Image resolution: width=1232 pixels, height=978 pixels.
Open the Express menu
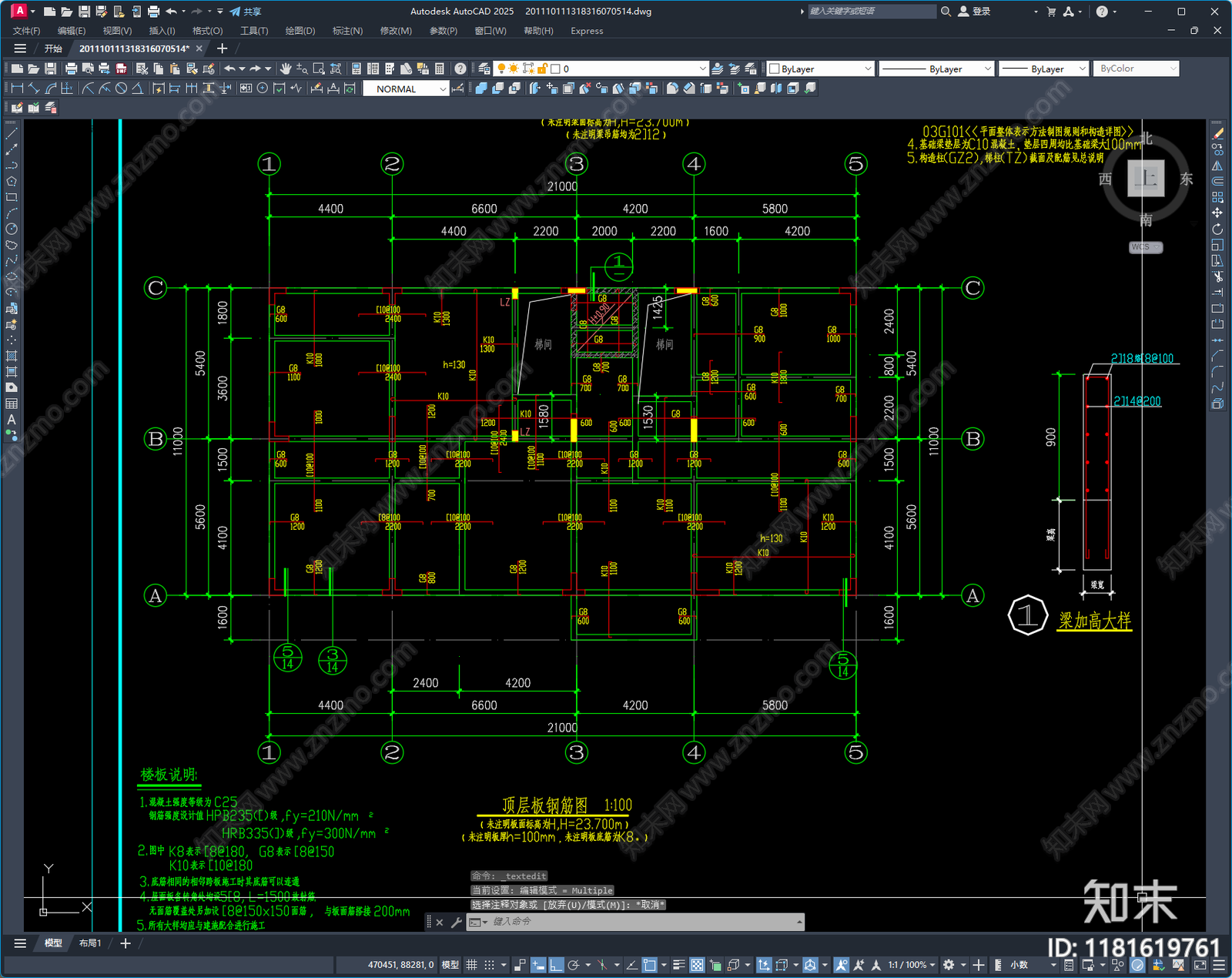coord(587,31)
